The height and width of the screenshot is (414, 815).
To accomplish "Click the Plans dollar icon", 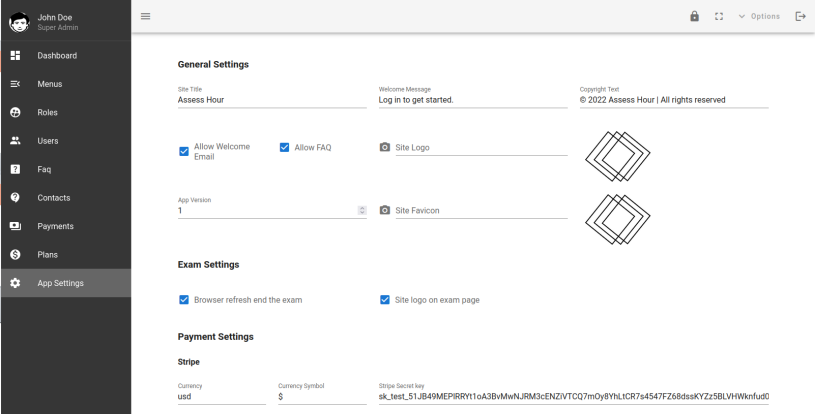I will [x=15, y=254].
